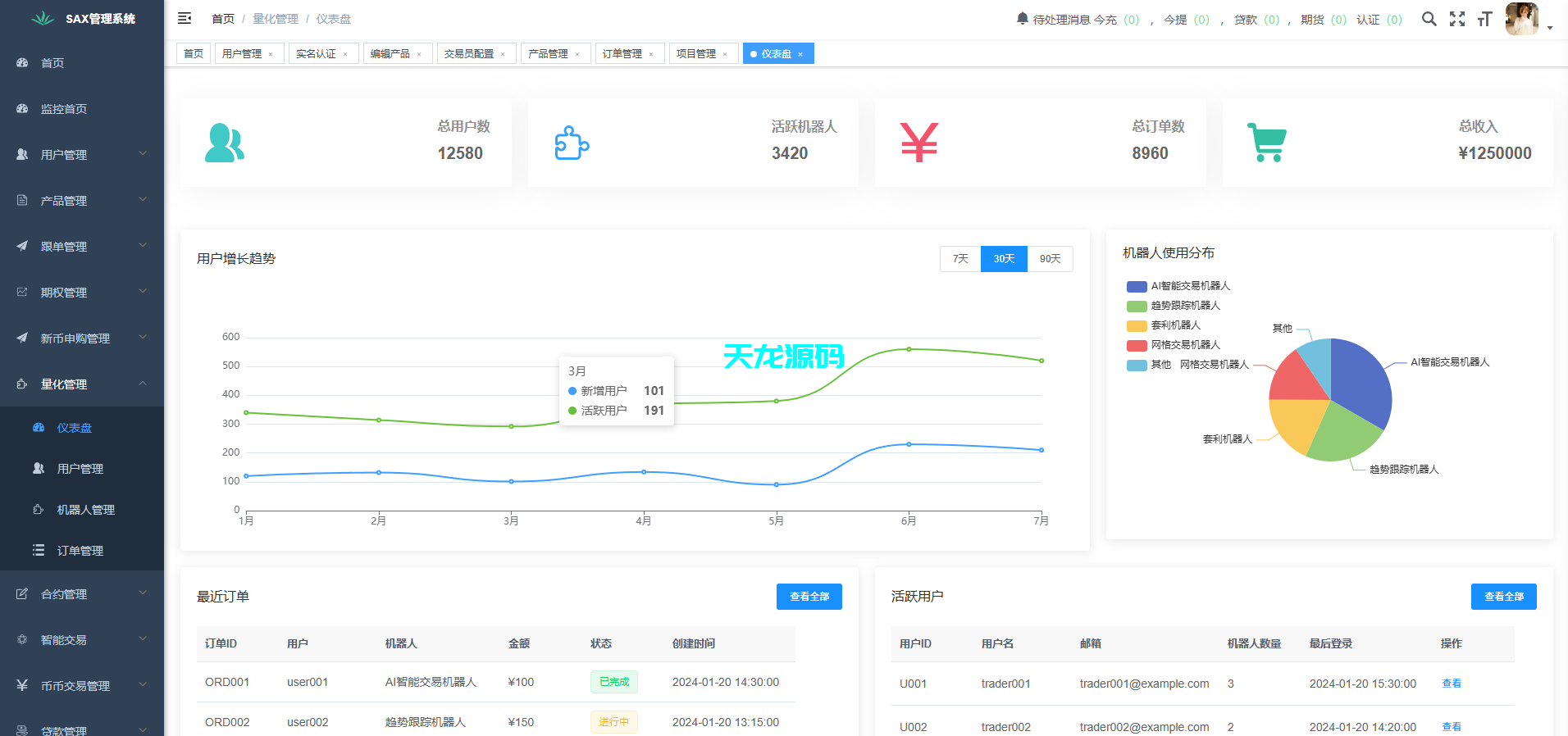Expand the 新币申购管理 sidebar chevron
This screenshot has width=1568, height=736.
point(143,337)
